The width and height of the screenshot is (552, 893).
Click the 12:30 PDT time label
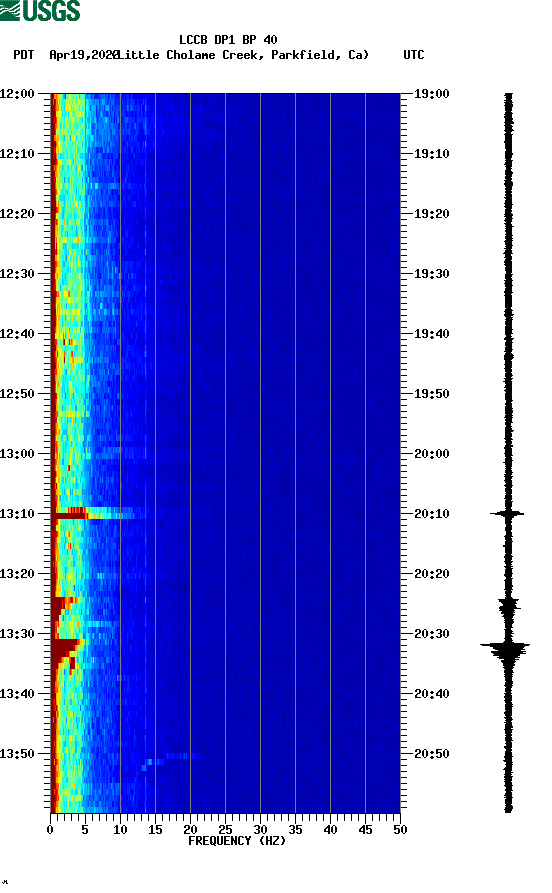(17, 273)
